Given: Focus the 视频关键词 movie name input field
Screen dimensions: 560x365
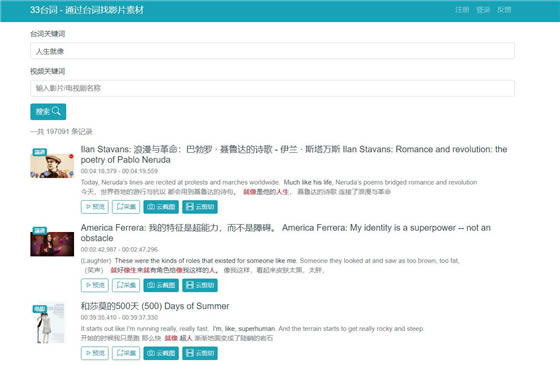Looking at the screenshot, I should pyautogui.click(x=272, y=88).
